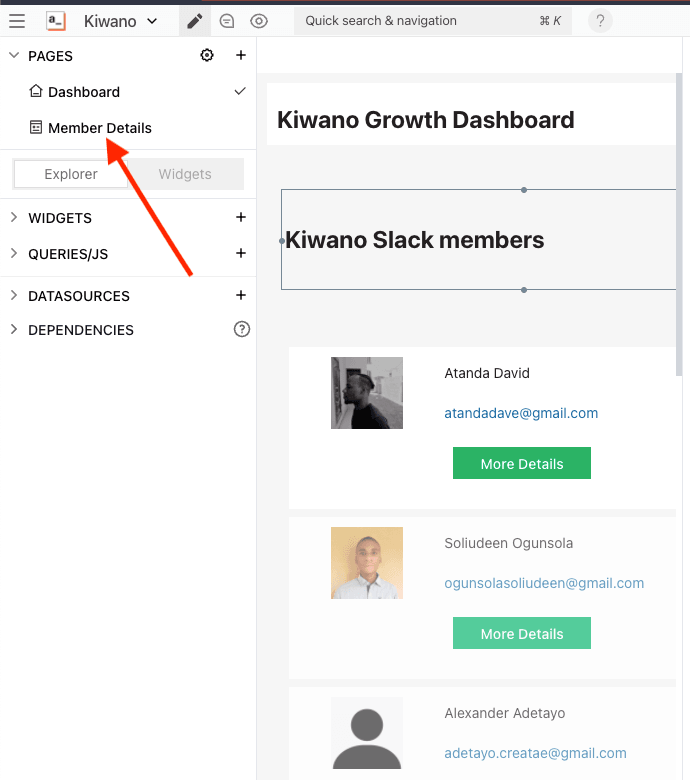Add a new query/JS with plus
The height and width of the screenshot is (780, 690).
[241, 254]
